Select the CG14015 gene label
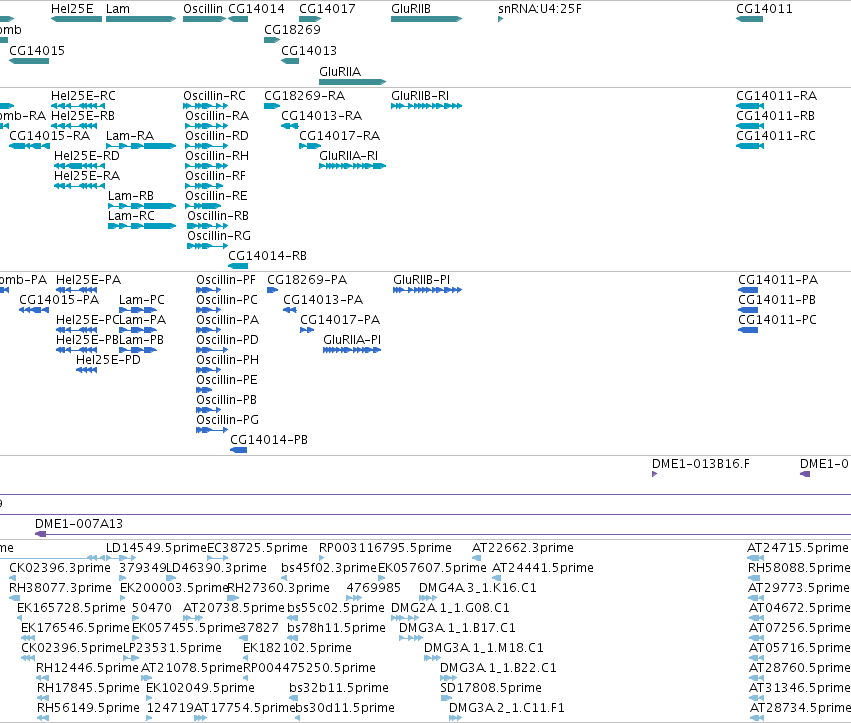The width and height of the screenshot is (851, 723). click(x=37, y=50)
